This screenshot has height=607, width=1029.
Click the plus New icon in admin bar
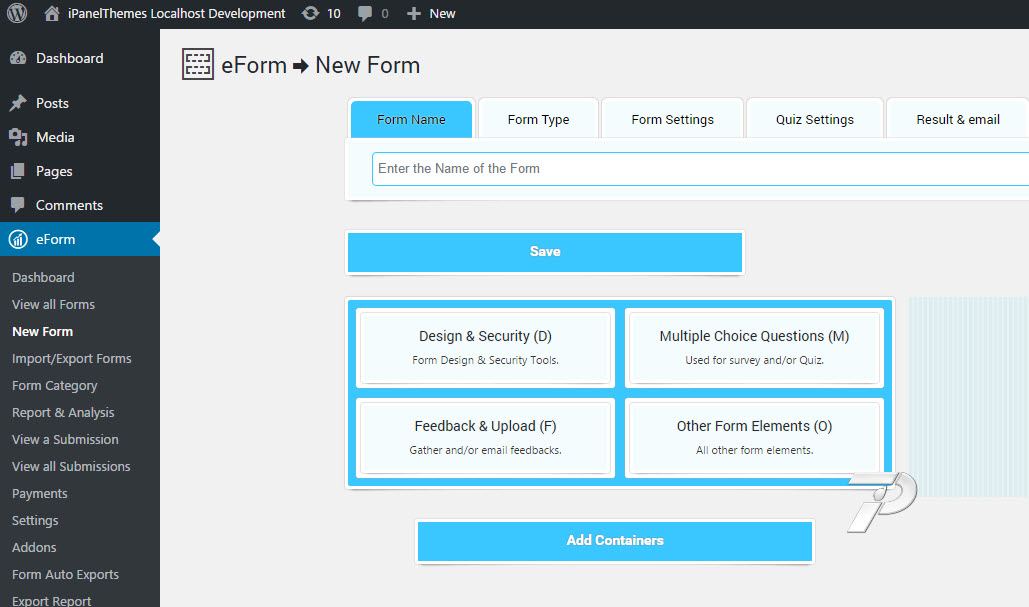point(414,14)
